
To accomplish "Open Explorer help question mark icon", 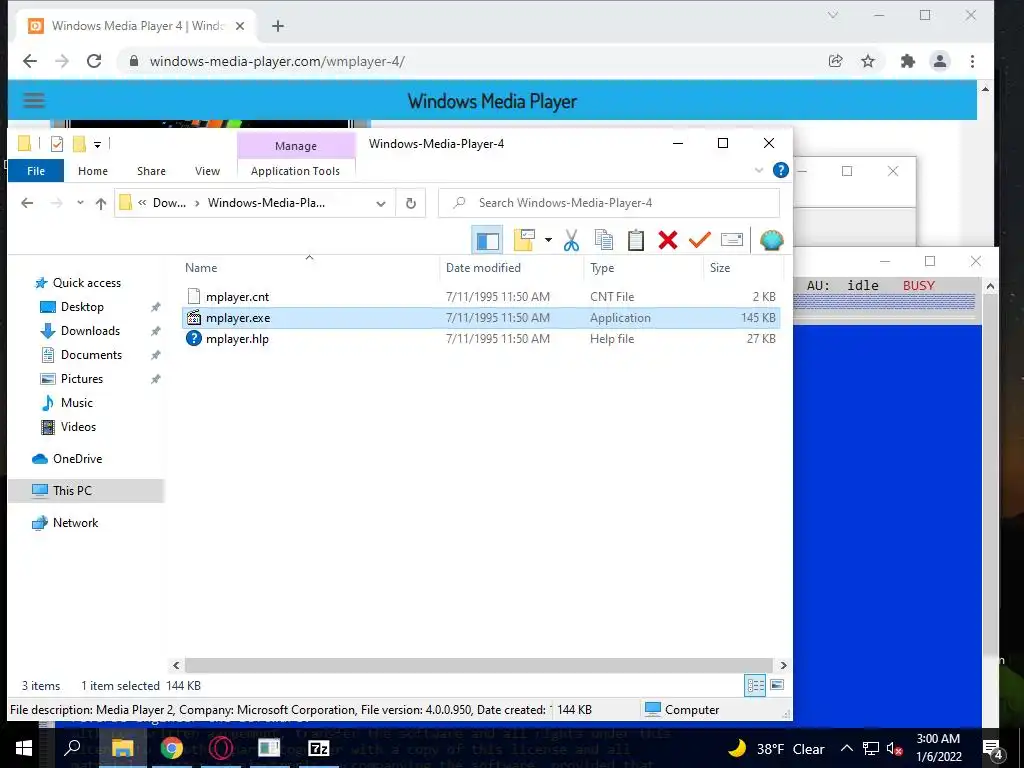I will click(780, 170).
